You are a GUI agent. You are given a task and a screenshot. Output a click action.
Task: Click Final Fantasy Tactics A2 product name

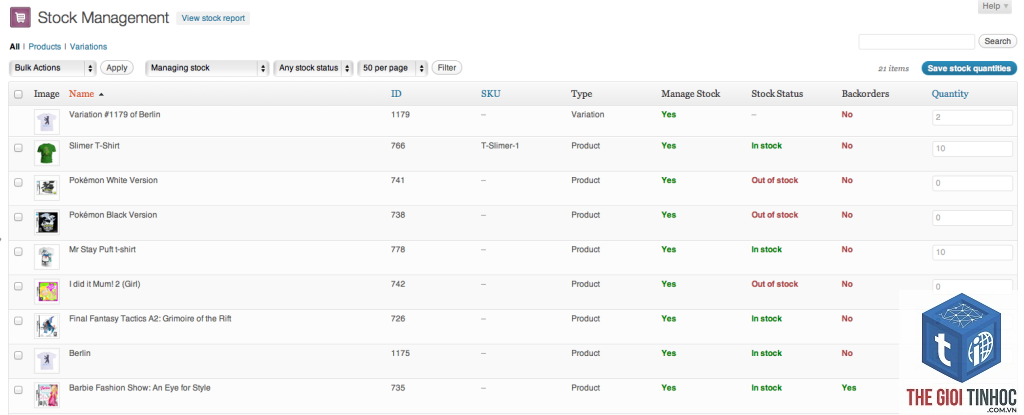click(x=150, y=319)
